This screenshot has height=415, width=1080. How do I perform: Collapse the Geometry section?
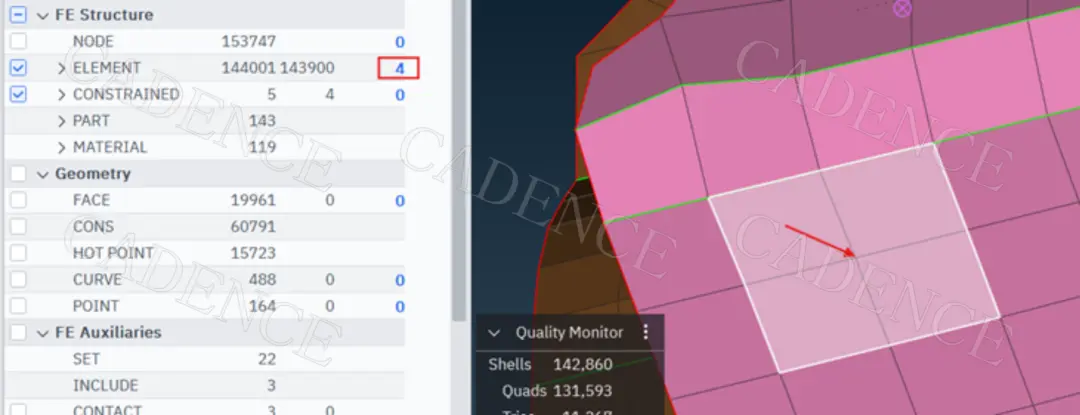tap(43, 174)
